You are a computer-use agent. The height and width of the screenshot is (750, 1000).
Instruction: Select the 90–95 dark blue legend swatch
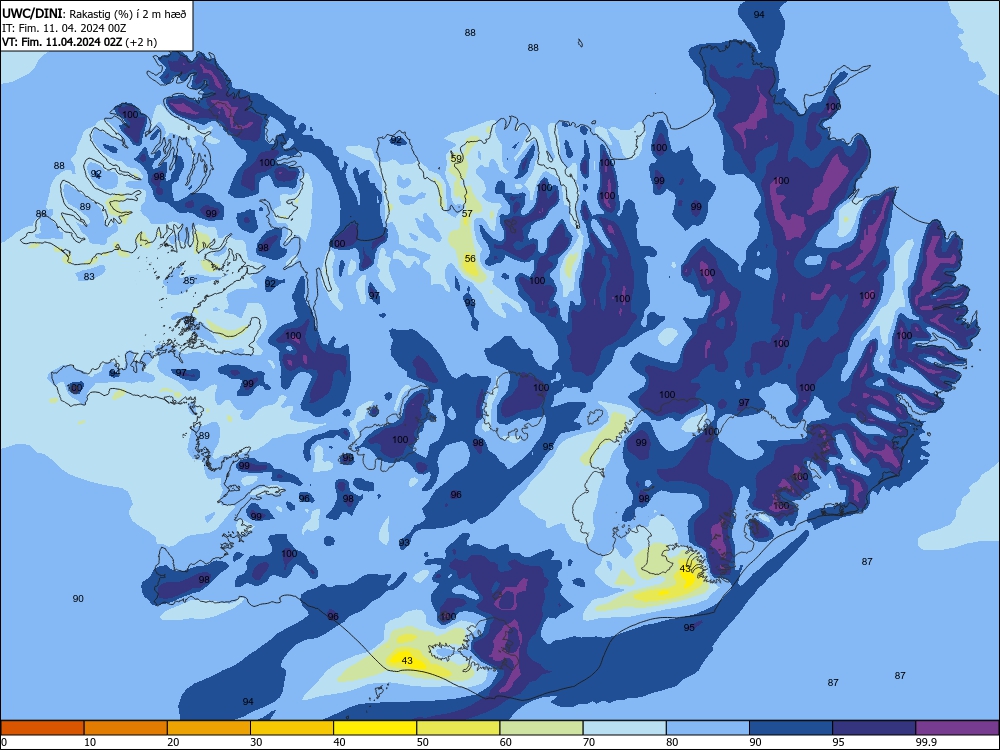click(x=791, y=728)
